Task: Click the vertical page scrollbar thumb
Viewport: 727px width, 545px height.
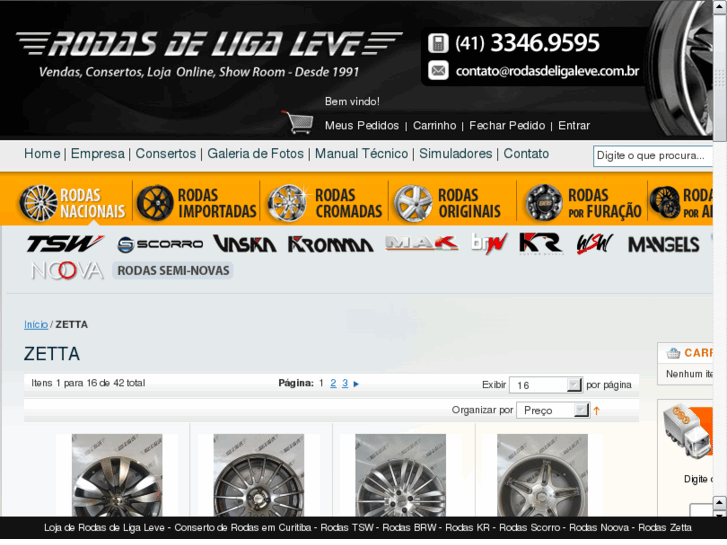Action: (x=720, y=77)
